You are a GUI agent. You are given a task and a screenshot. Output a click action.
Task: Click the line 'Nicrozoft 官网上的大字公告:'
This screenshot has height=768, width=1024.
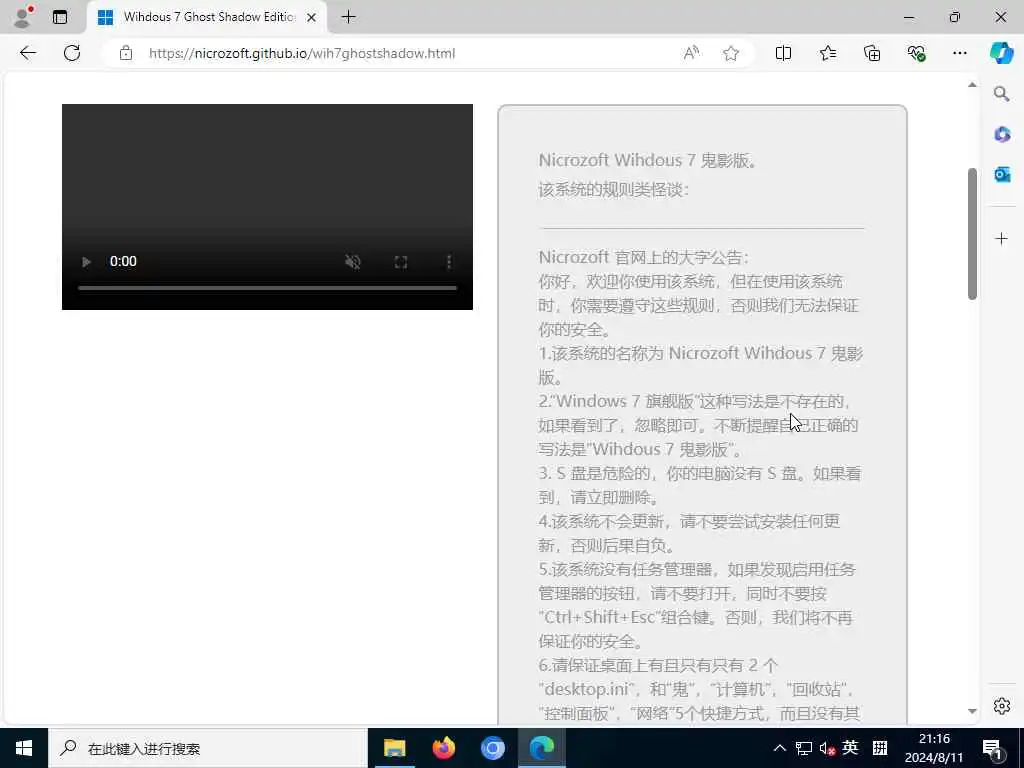click(x=644, y=257)
